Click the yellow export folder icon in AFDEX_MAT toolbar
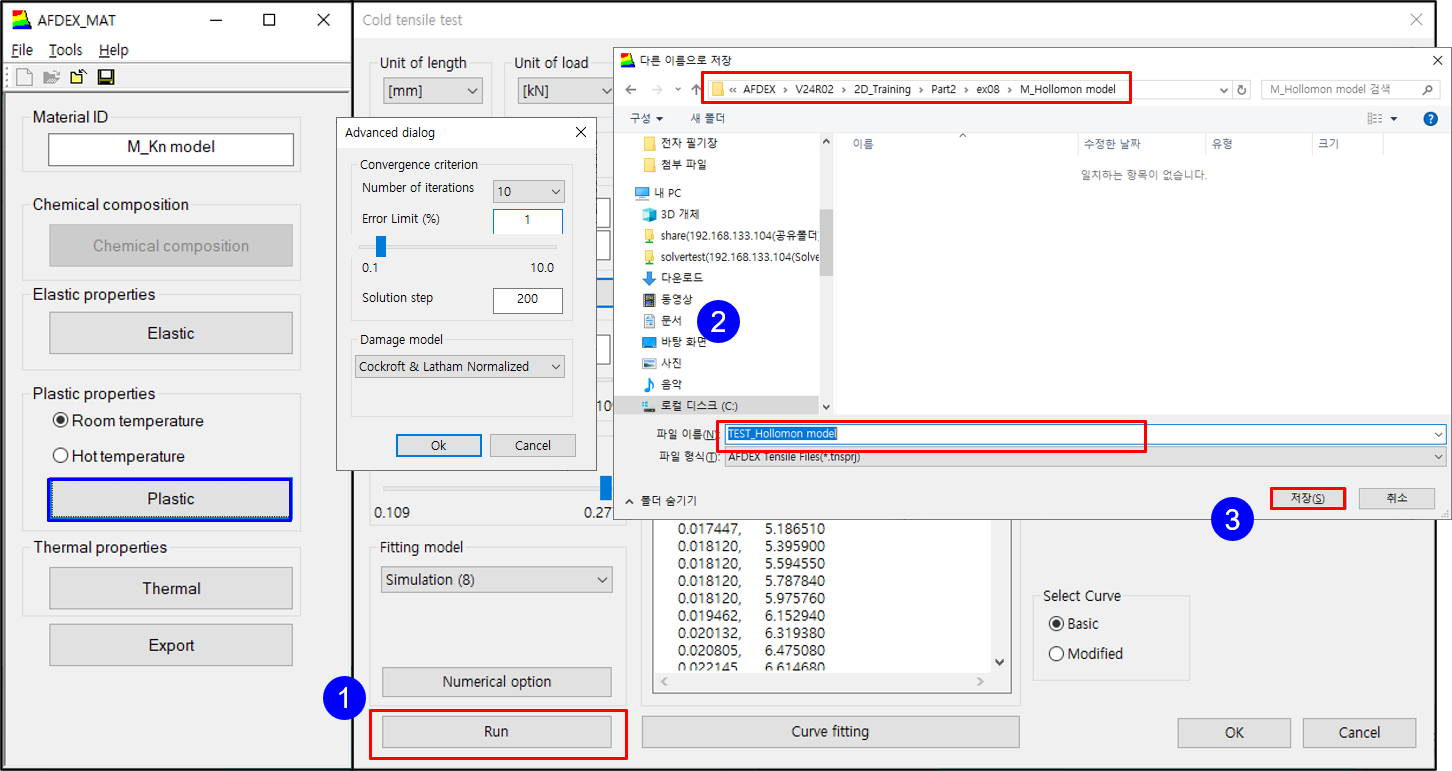Image resolution: width=1452 pixels, height=771 pixels. point(78,77)
